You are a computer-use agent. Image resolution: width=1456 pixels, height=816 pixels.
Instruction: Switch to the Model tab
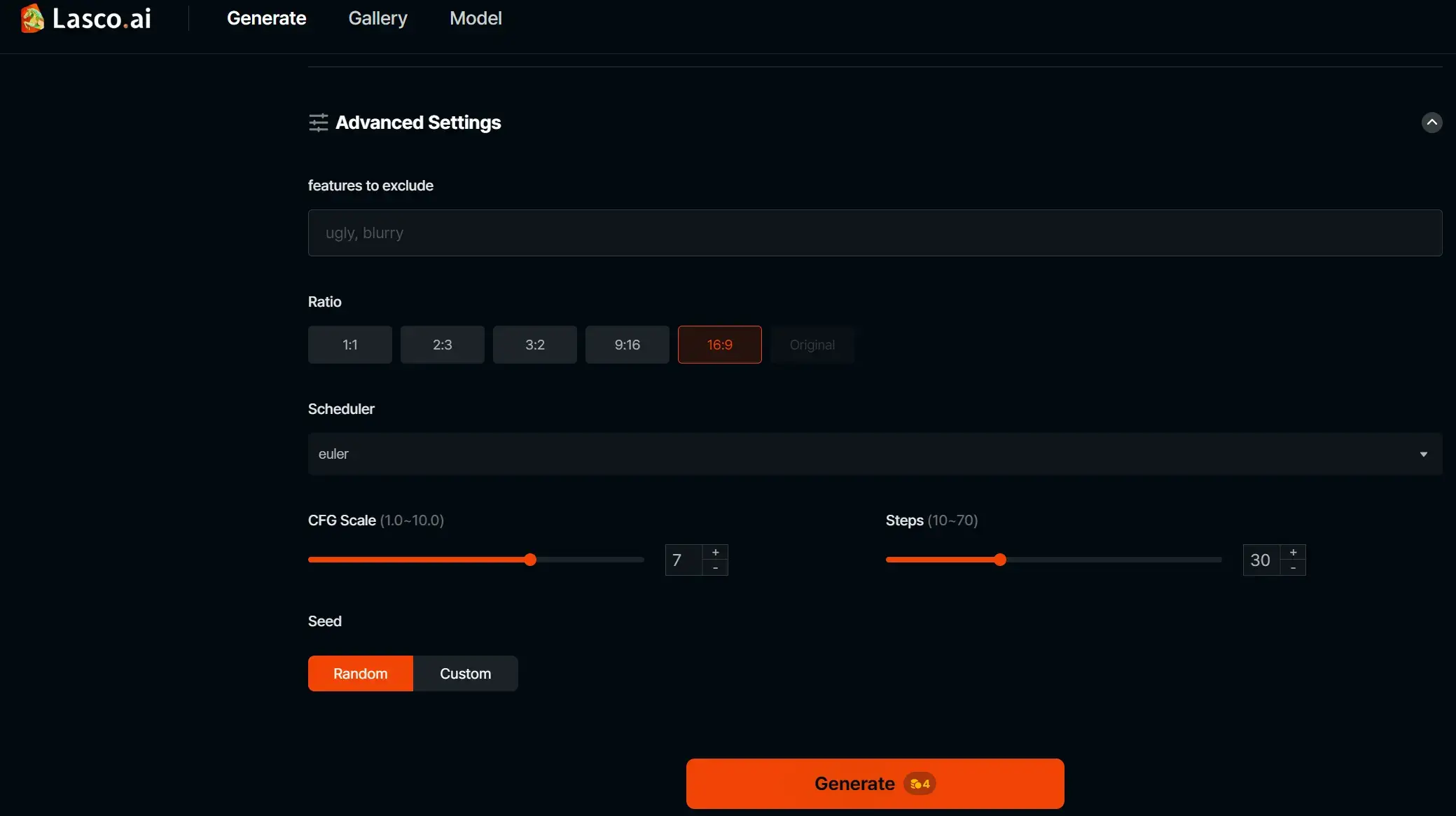pyautogui.click(x=476, y=18)
